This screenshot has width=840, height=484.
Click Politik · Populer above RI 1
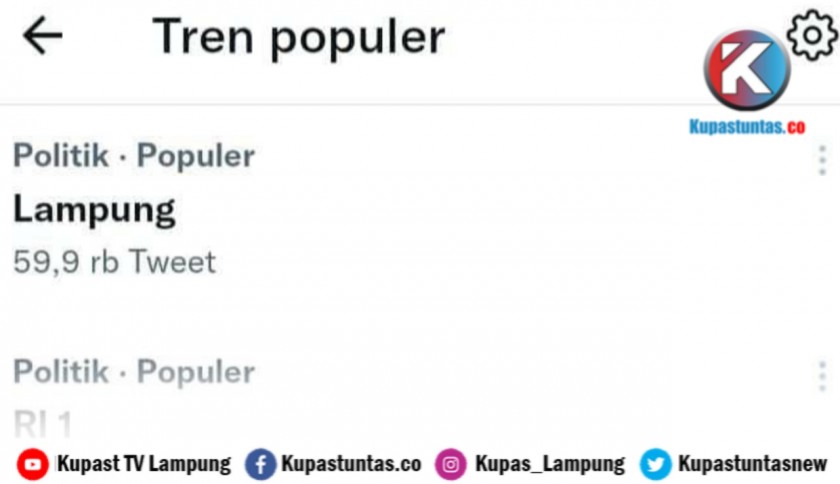point(133,372)
